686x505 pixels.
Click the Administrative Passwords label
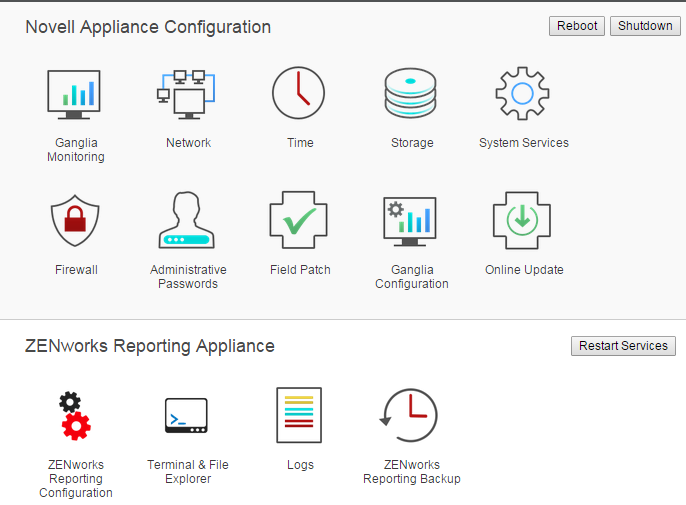(x=188, y=277)
